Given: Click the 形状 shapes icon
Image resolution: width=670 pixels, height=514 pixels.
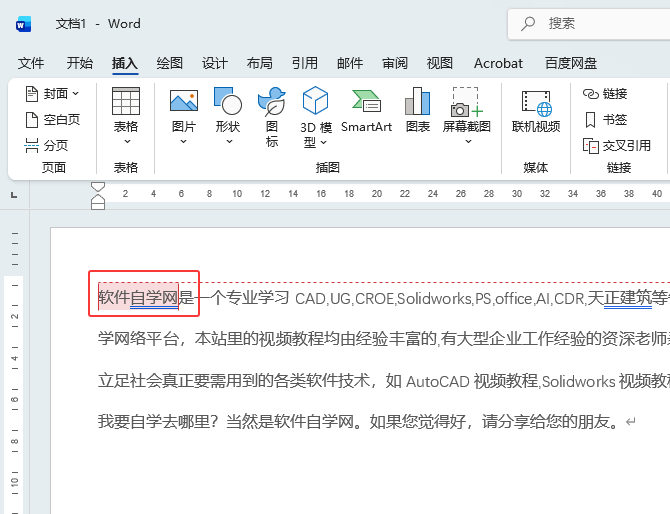Looking at the screenshot, I should (x=228, y=101).
